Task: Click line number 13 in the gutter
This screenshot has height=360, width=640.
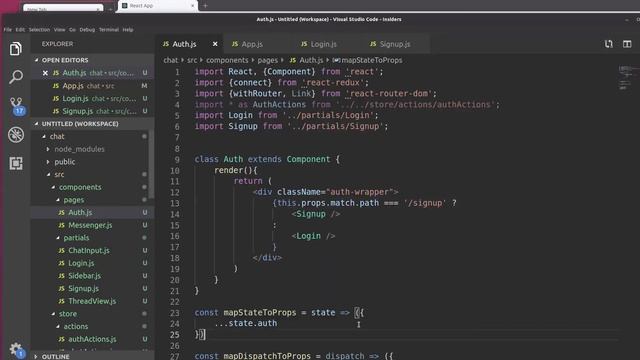Action: pos(175,203)
